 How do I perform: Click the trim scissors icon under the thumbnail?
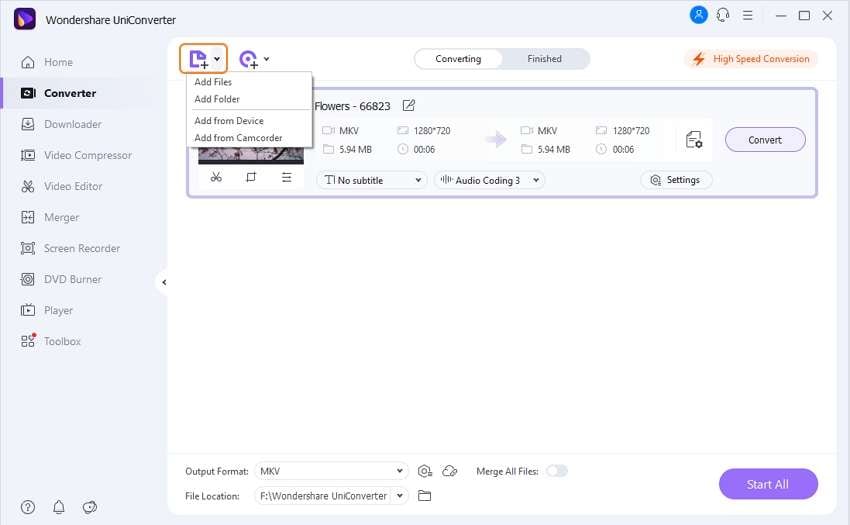click(x=216, y=177)
